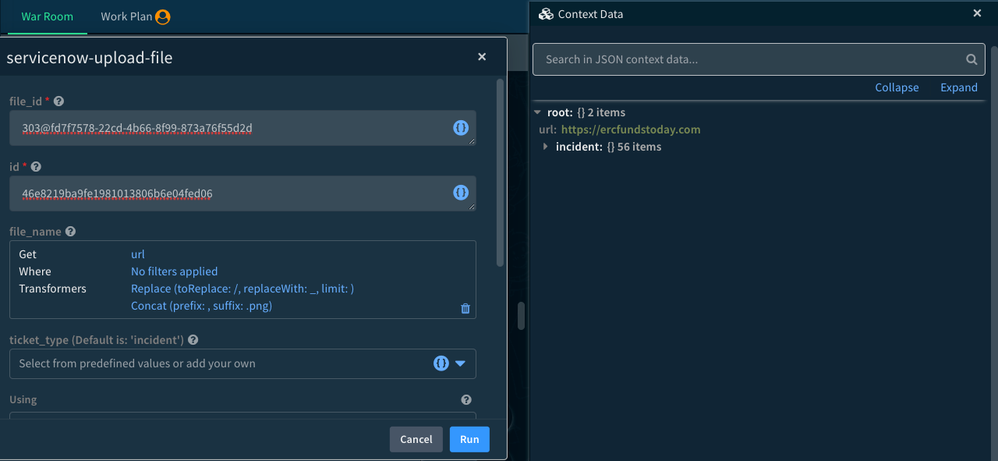The width and height of the screenshot is (998, 461).
Task: Focus the Search in JSON context data field
Action: coord(750,60)
